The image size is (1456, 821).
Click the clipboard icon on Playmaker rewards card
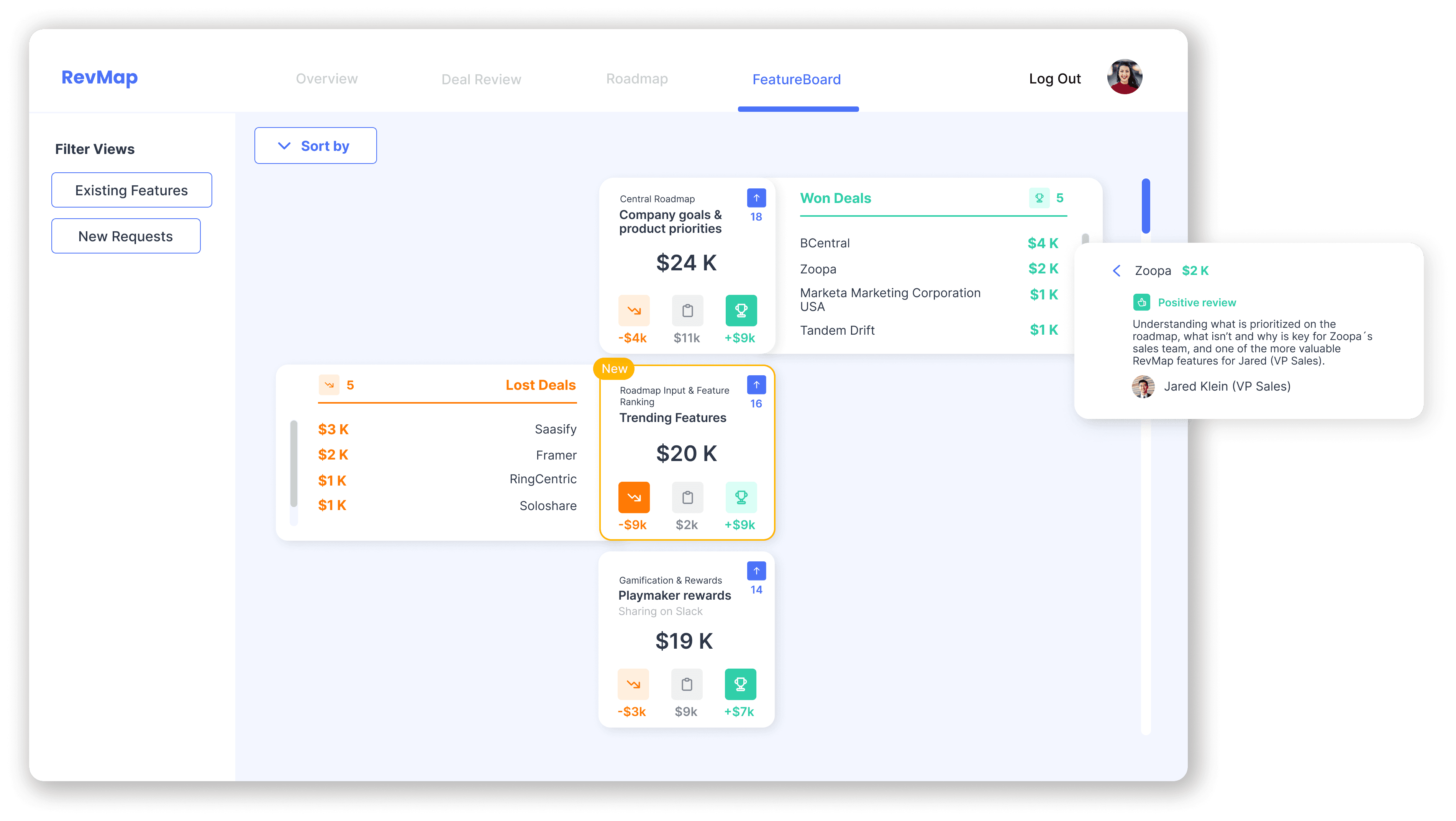[686, 685]
